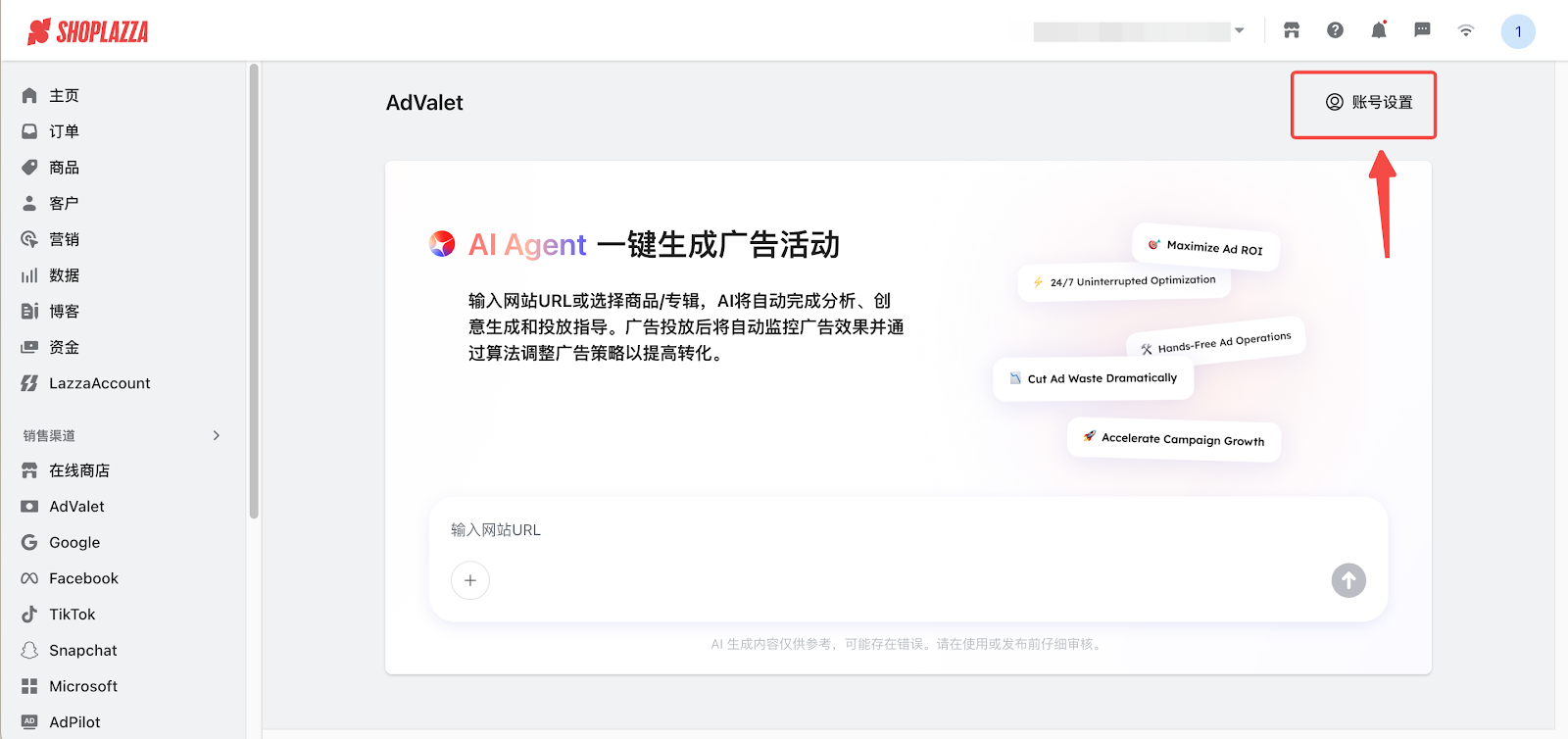
Task: Open the chat message icon
Action: [x=1422, y=30]
